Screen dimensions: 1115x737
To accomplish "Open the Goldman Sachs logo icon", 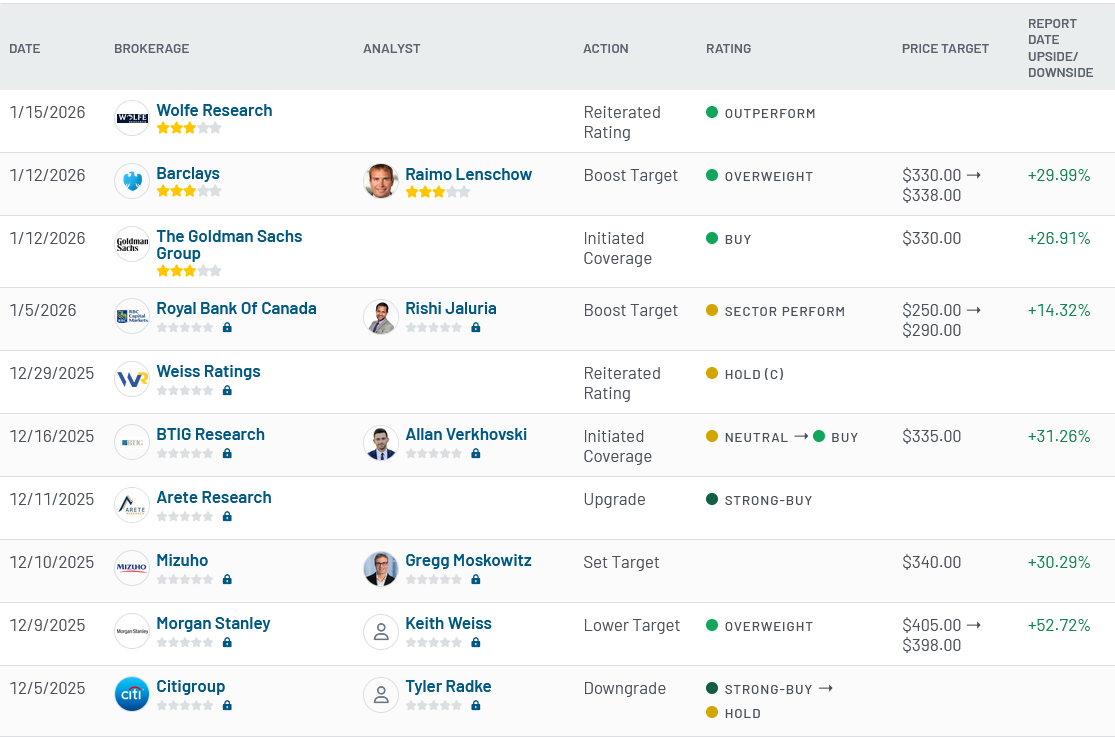I will [132, 244].
